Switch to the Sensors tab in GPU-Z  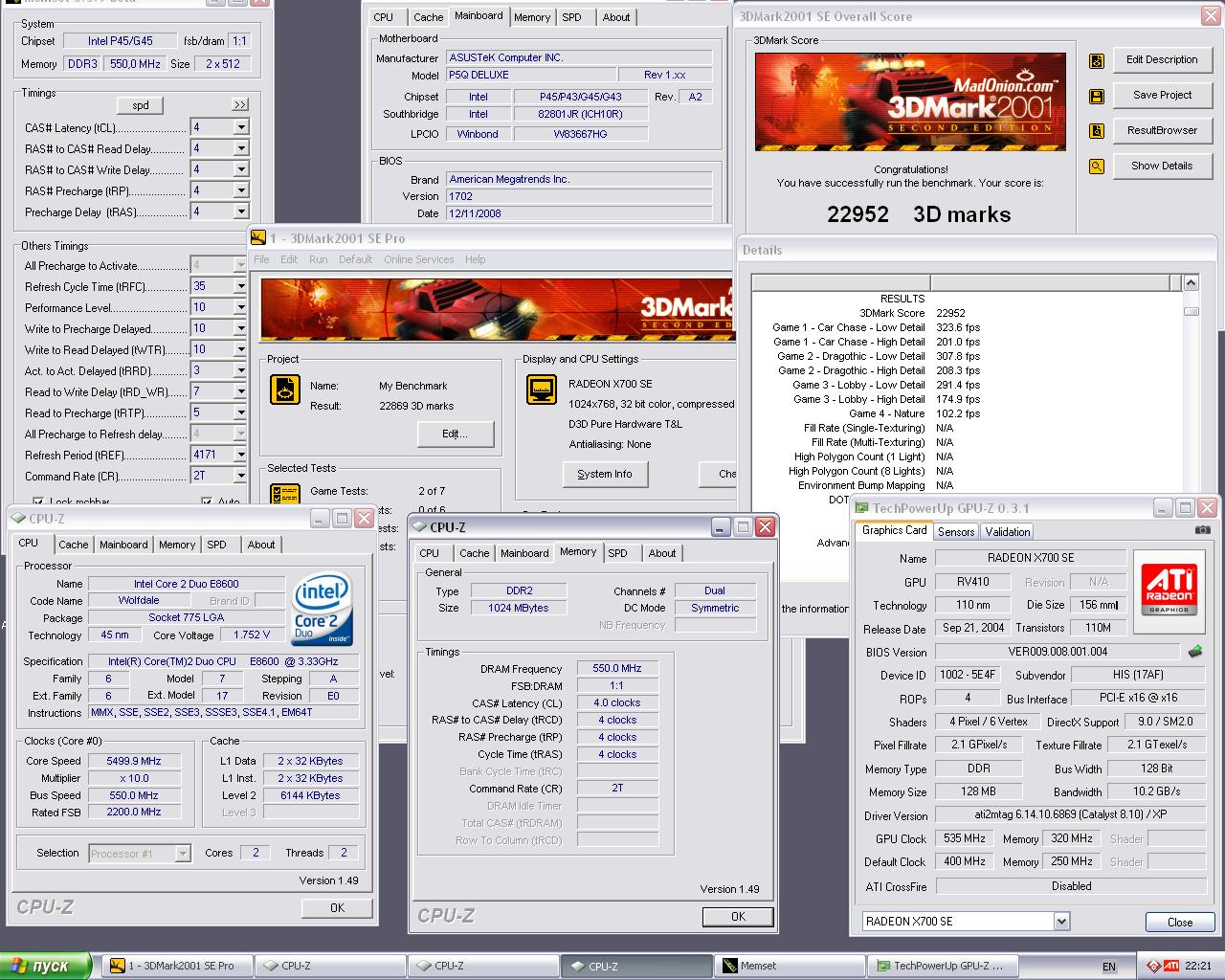click(956, 532)
